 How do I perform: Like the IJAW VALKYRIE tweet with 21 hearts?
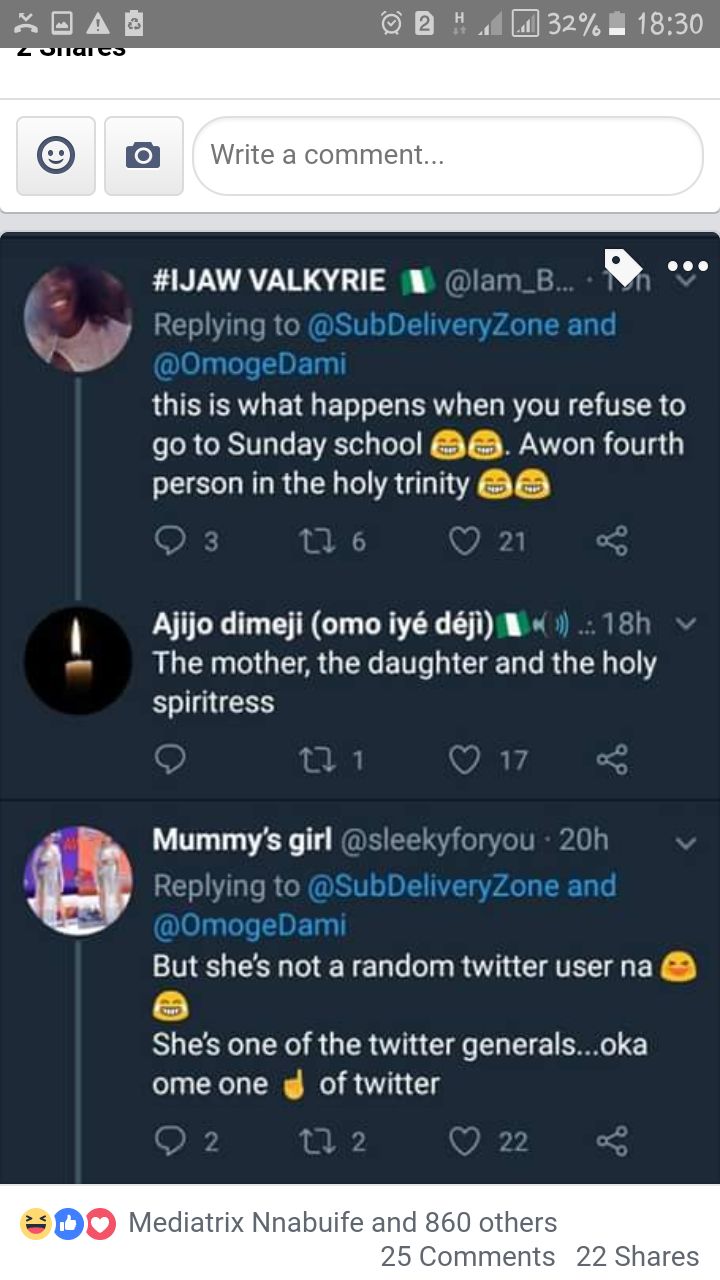point(465,541)
